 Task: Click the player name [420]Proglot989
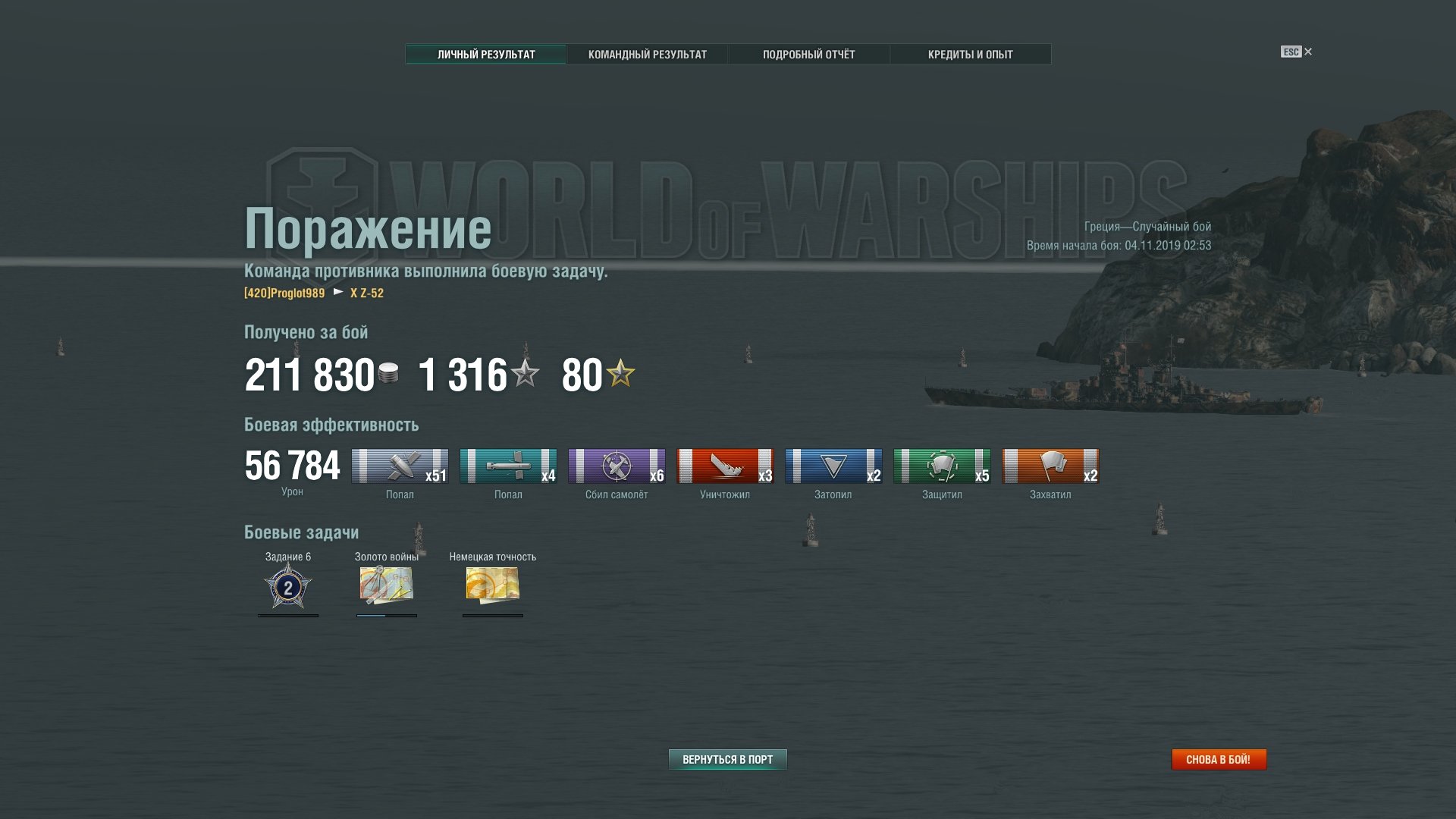pyautogui.click(x=284, y=293)
